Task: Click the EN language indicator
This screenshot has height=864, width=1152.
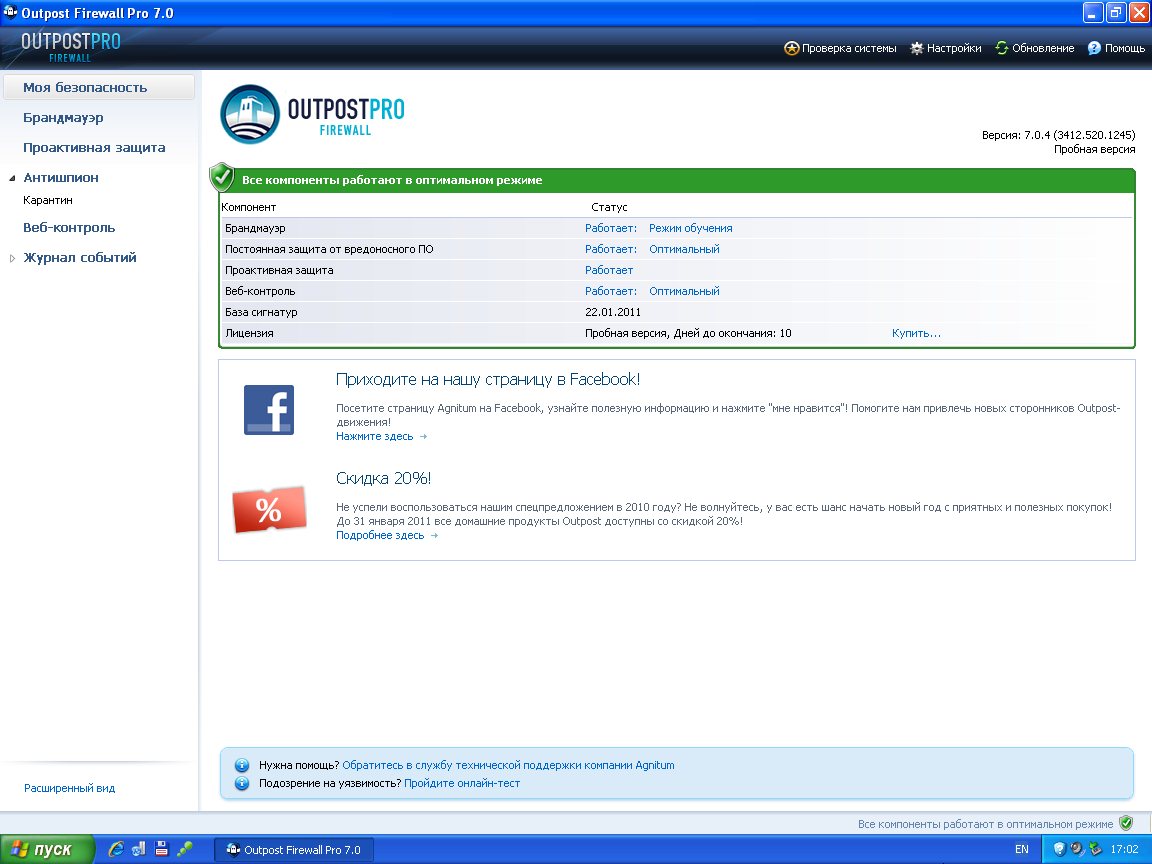Action: (x=1021, y=849)
